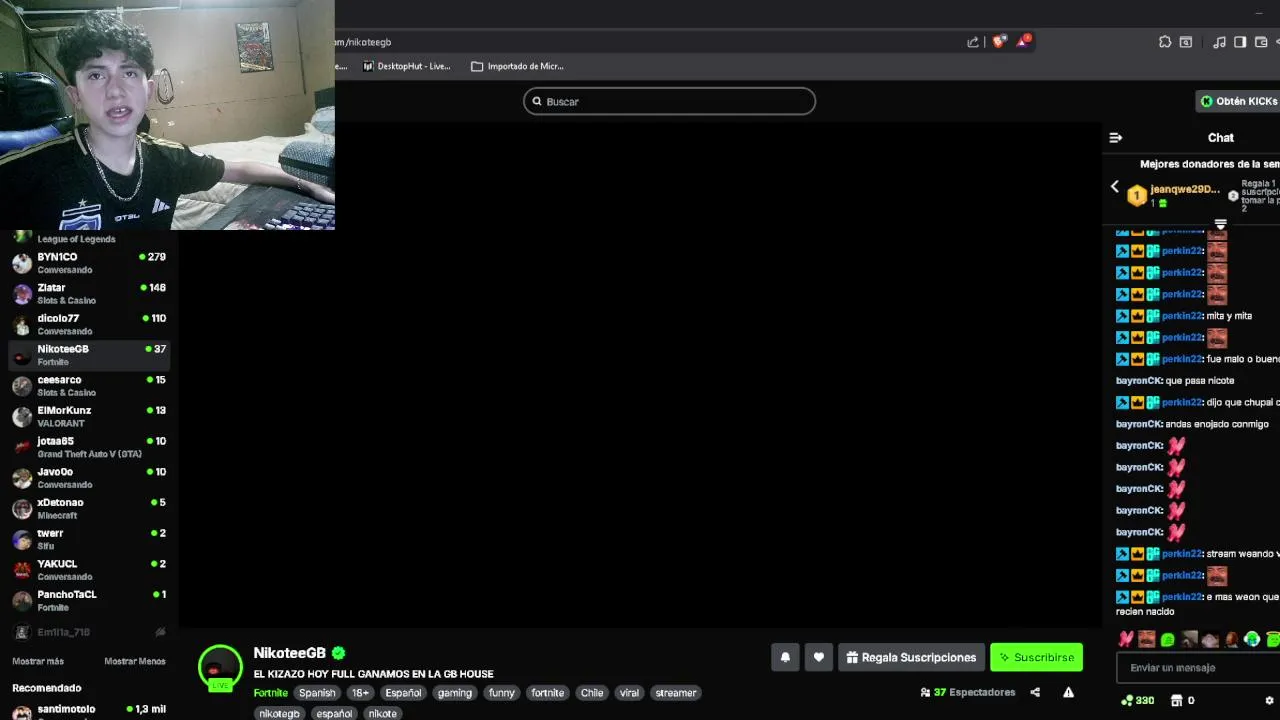Expand list with Mostrar más
The height and width of the screenshot is (720, 1280).
(x=38, y=661)
